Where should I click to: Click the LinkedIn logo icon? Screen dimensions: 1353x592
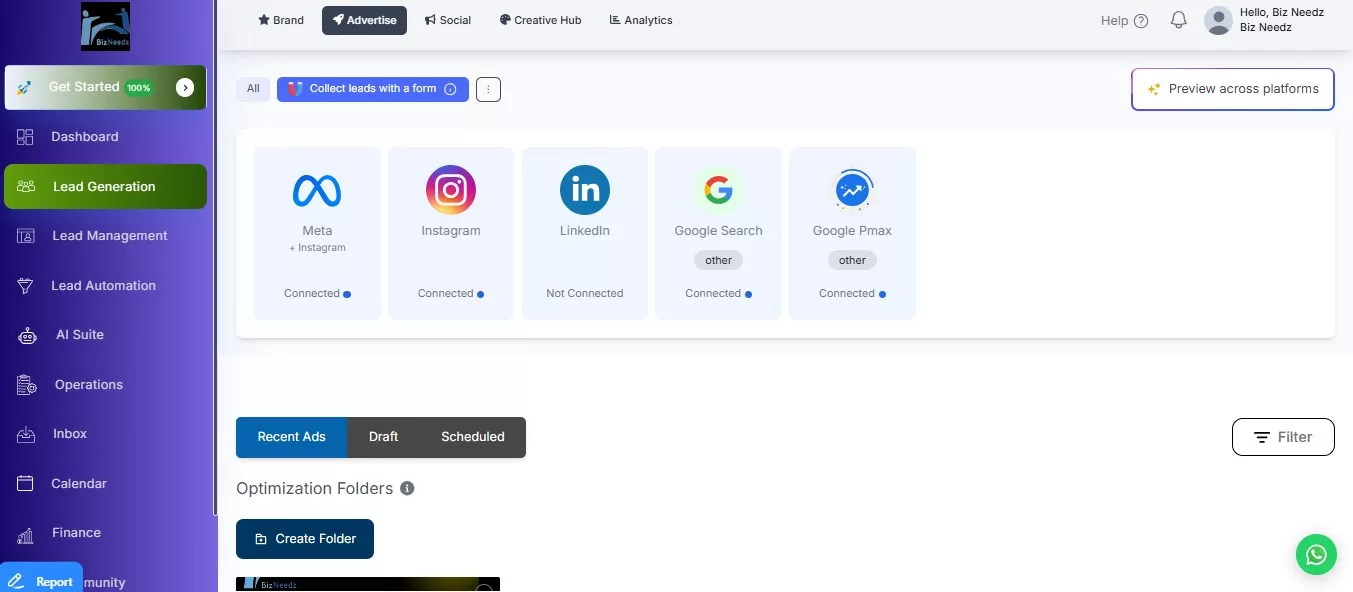pyautogui.click(x=585, y=190)
